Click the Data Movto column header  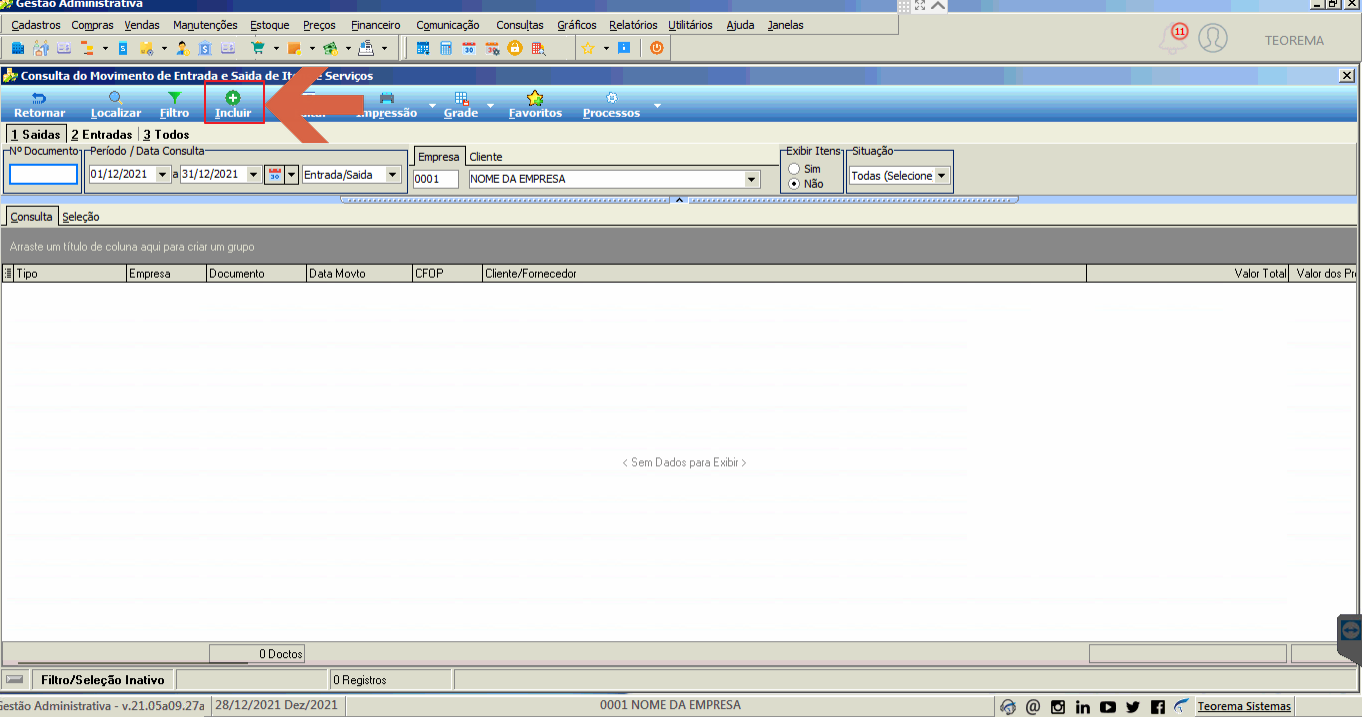[x=359, y=273]
